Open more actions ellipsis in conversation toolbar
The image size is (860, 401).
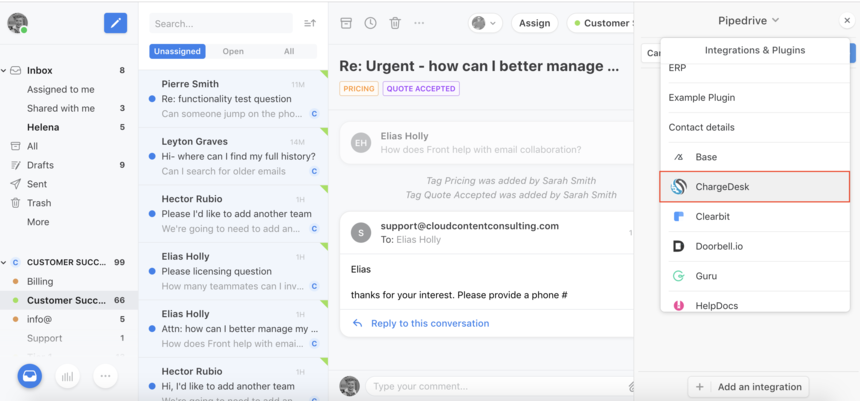click(419, 22)
